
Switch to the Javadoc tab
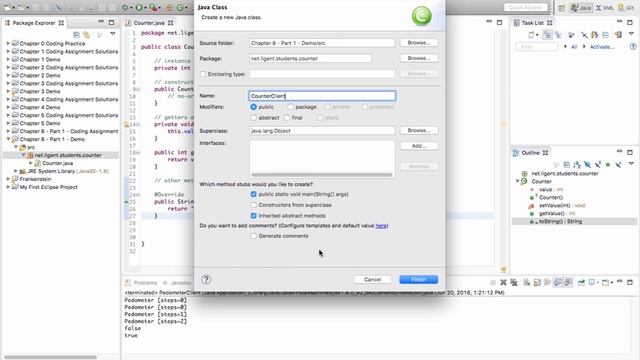[177, 282]
